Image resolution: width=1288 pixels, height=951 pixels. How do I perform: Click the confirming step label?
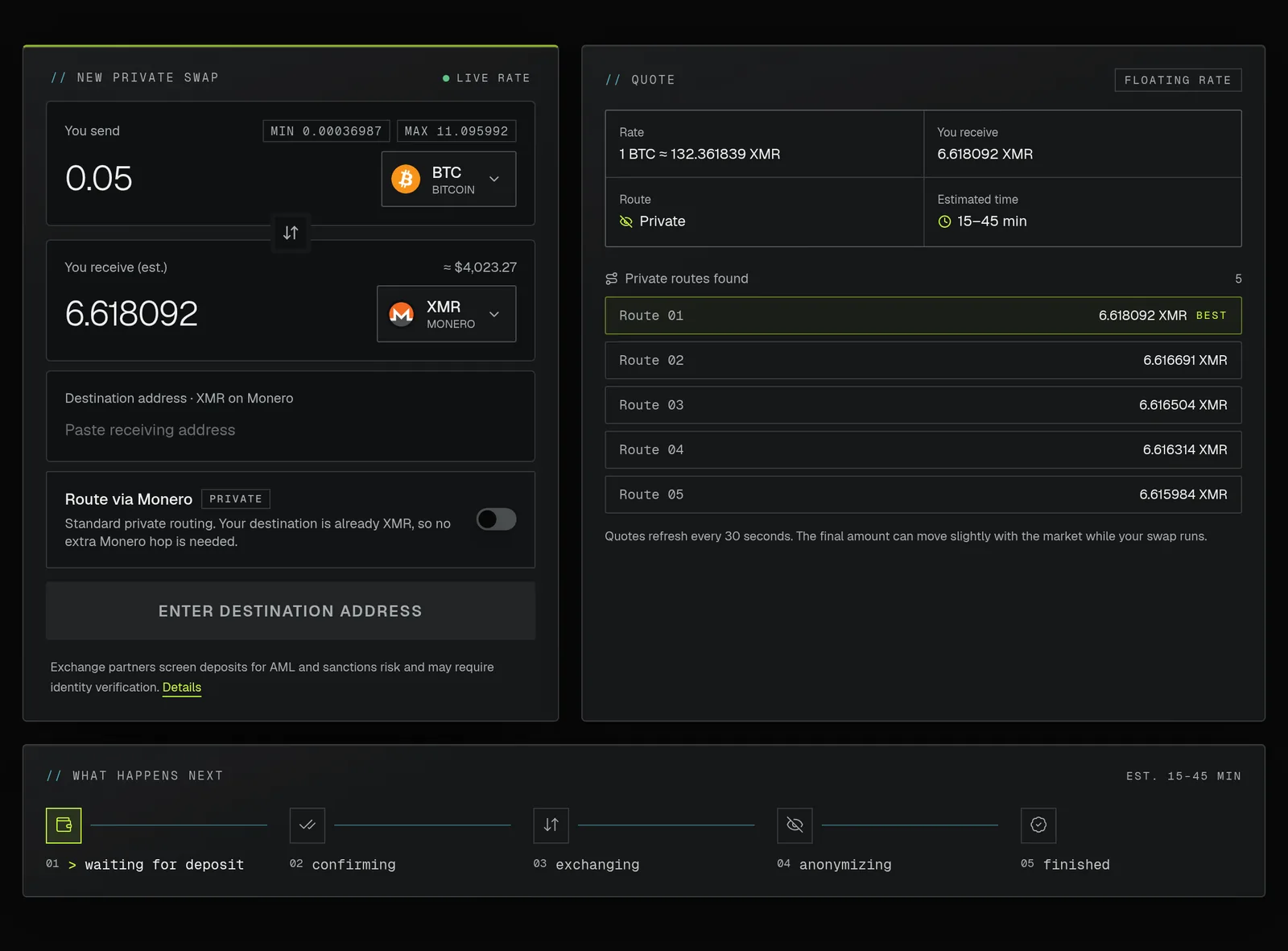[354, 865]
